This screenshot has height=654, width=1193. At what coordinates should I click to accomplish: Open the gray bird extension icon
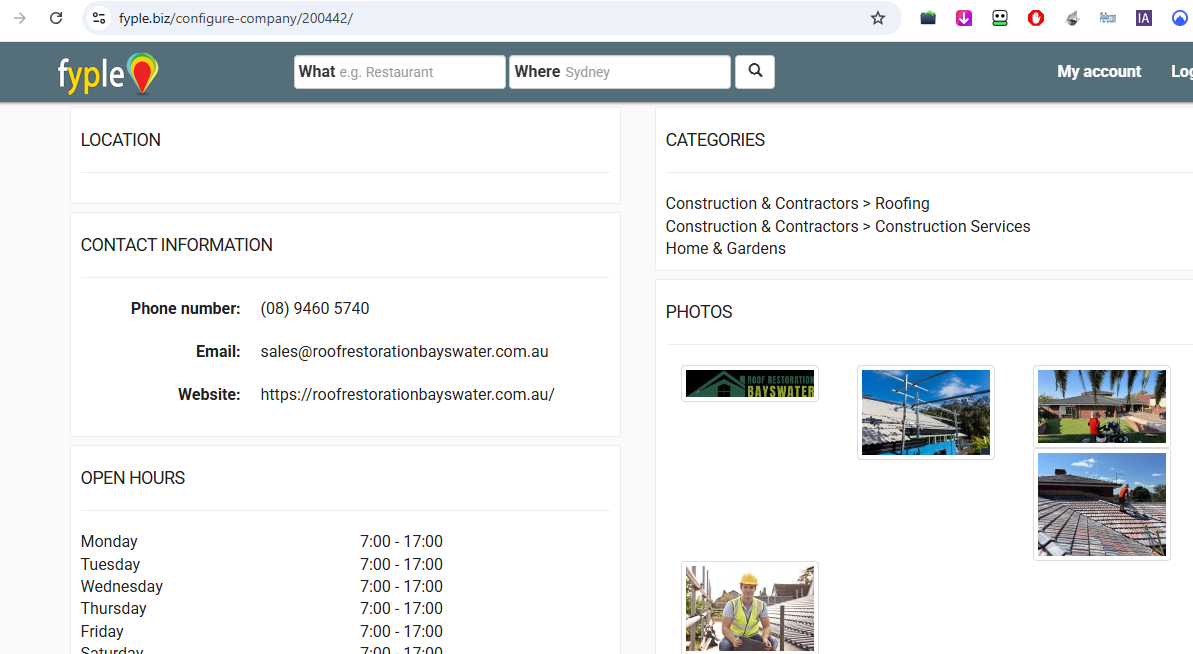click(x=1072, y=18)
